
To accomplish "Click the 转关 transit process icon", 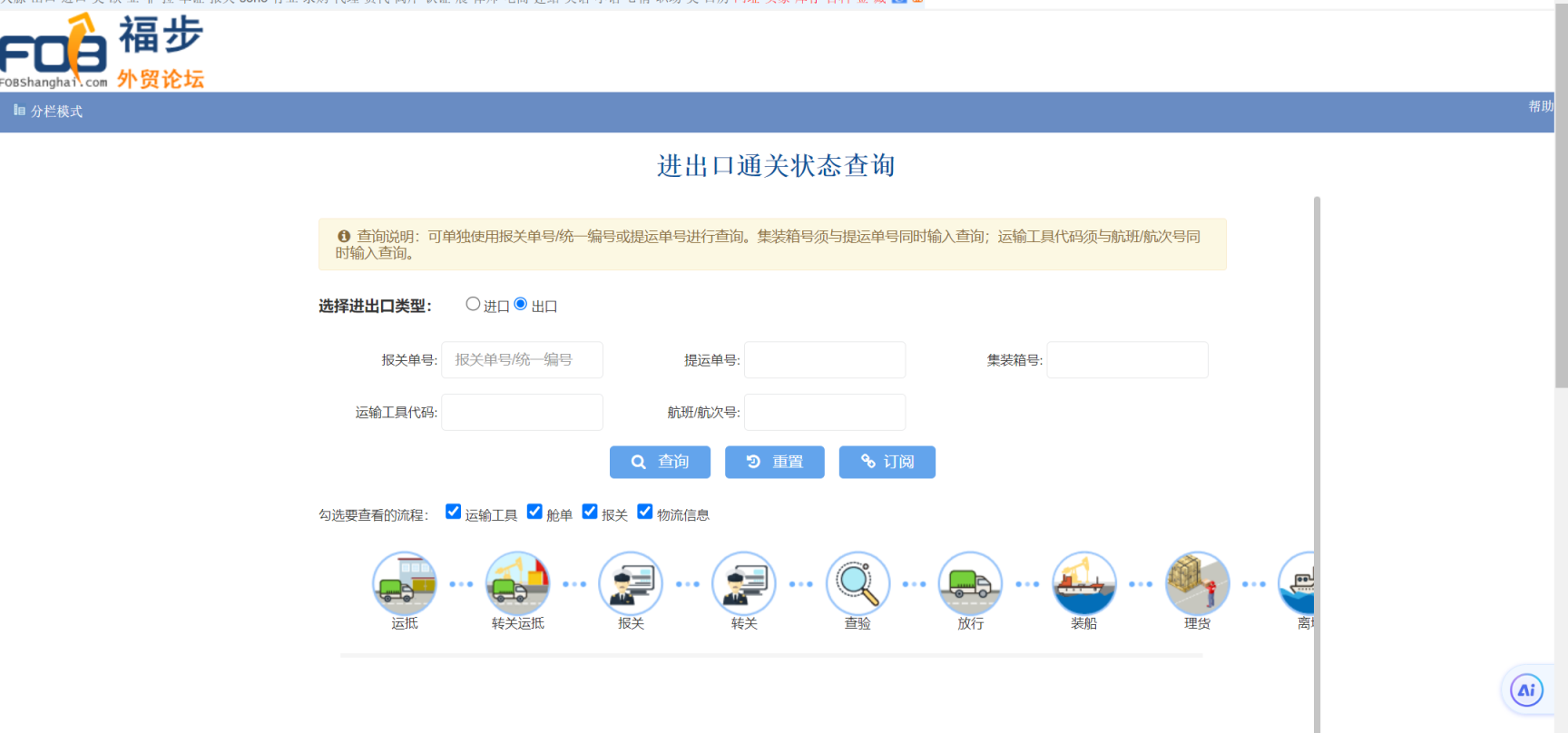I will coord(744,583).
